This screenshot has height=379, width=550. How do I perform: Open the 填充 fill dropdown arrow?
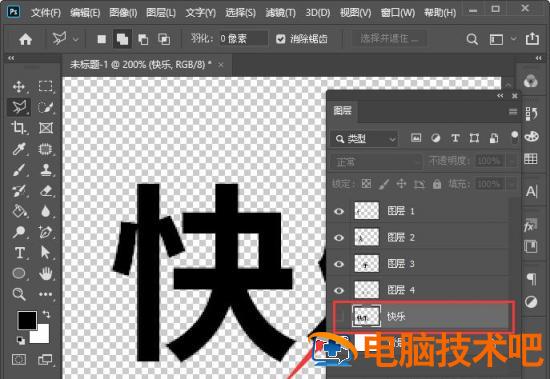pyautogui.click(x=513, y=184)
